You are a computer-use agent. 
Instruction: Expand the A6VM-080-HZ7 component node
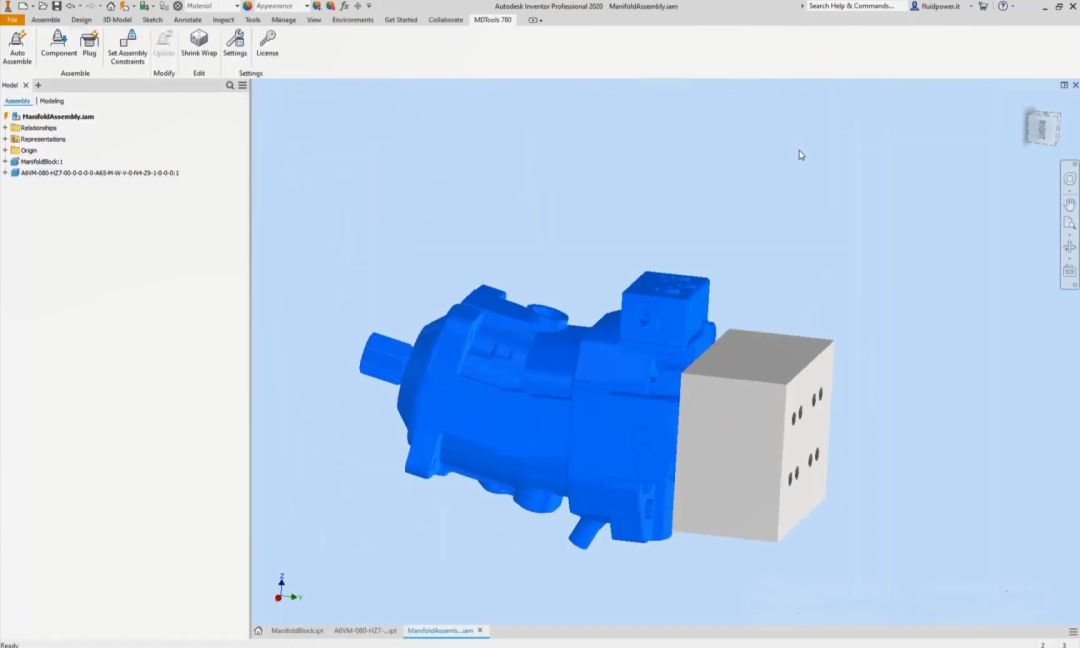(x=6, y=173)
